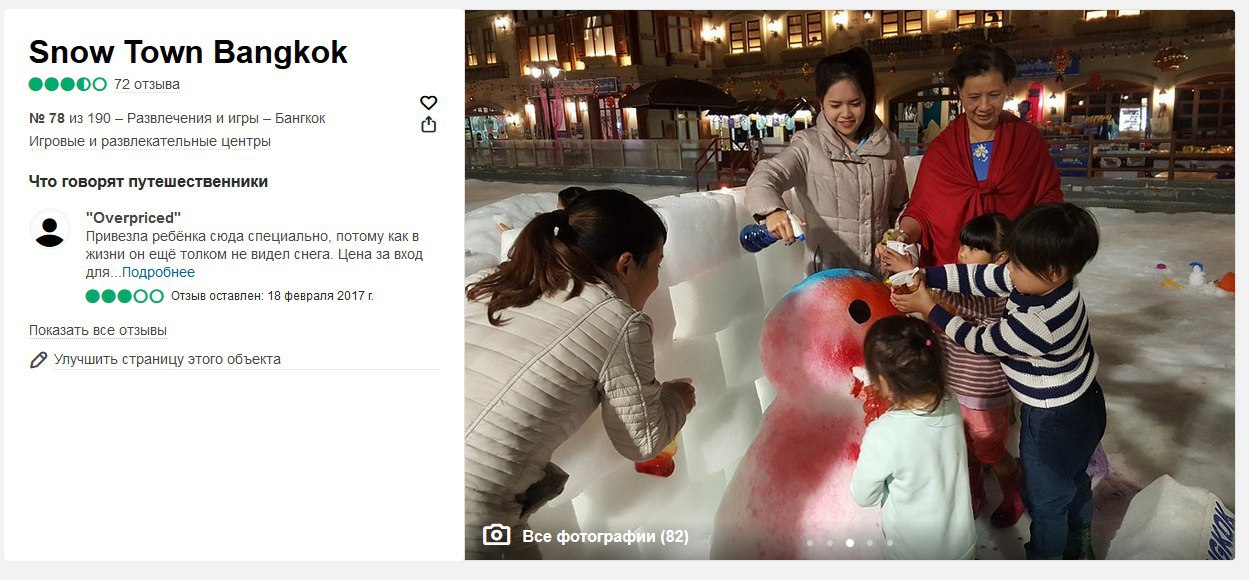This screenshot has width=1249, height=580.
Task: Select the last photo carousel dot
Action: point(890,543)
